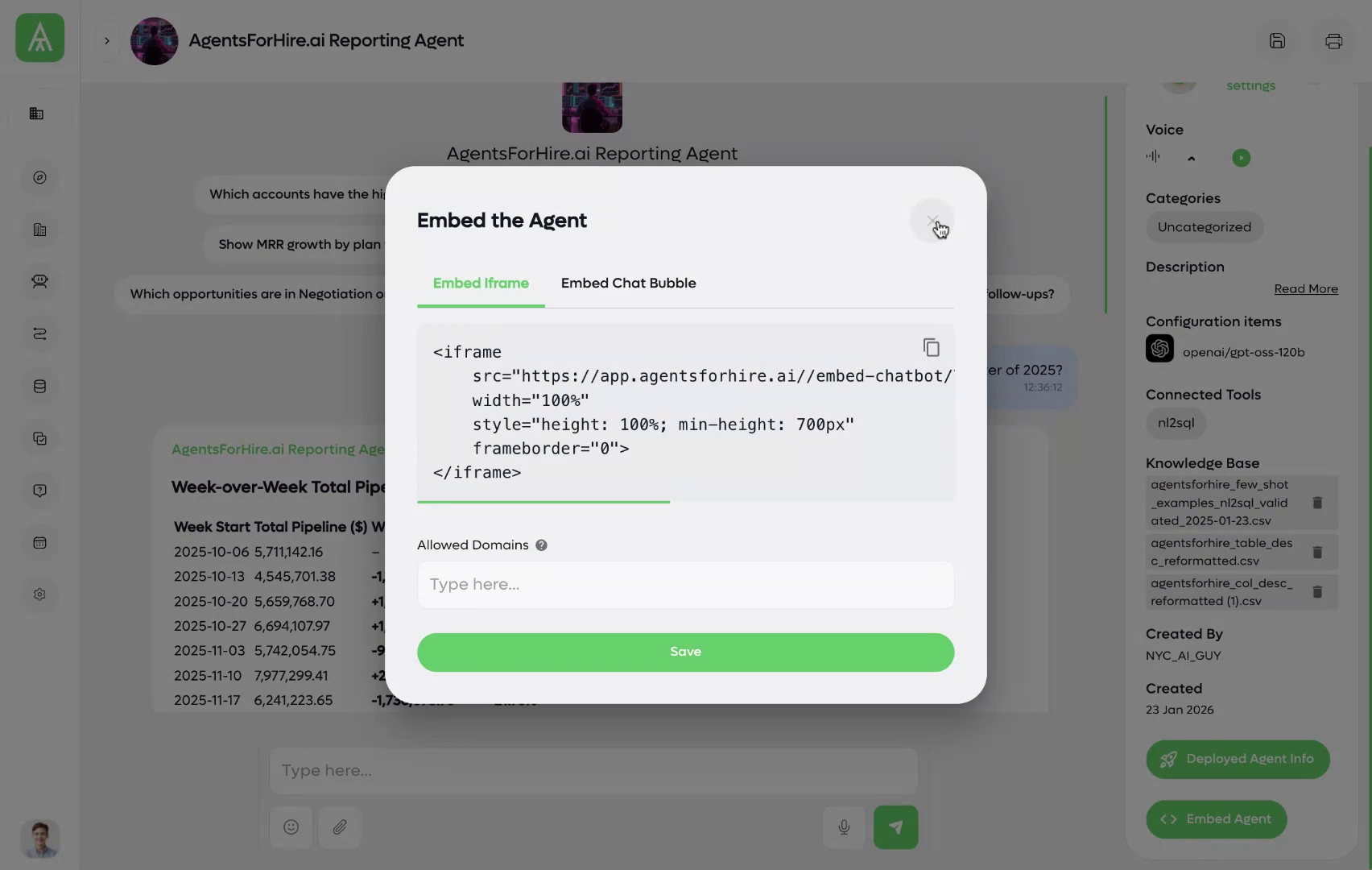The height and width of the screenshot is (870, 1372).
Task: Open the building icon in sidebar
Action: [36, 114]
